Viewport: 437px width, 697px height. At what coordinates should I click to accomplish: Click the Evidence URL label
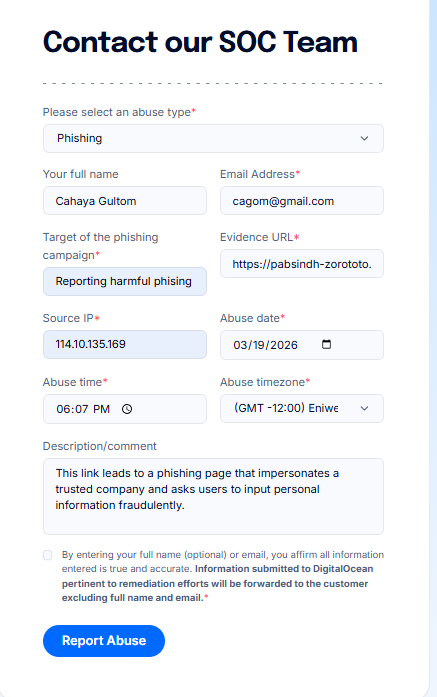coord(260,237)
